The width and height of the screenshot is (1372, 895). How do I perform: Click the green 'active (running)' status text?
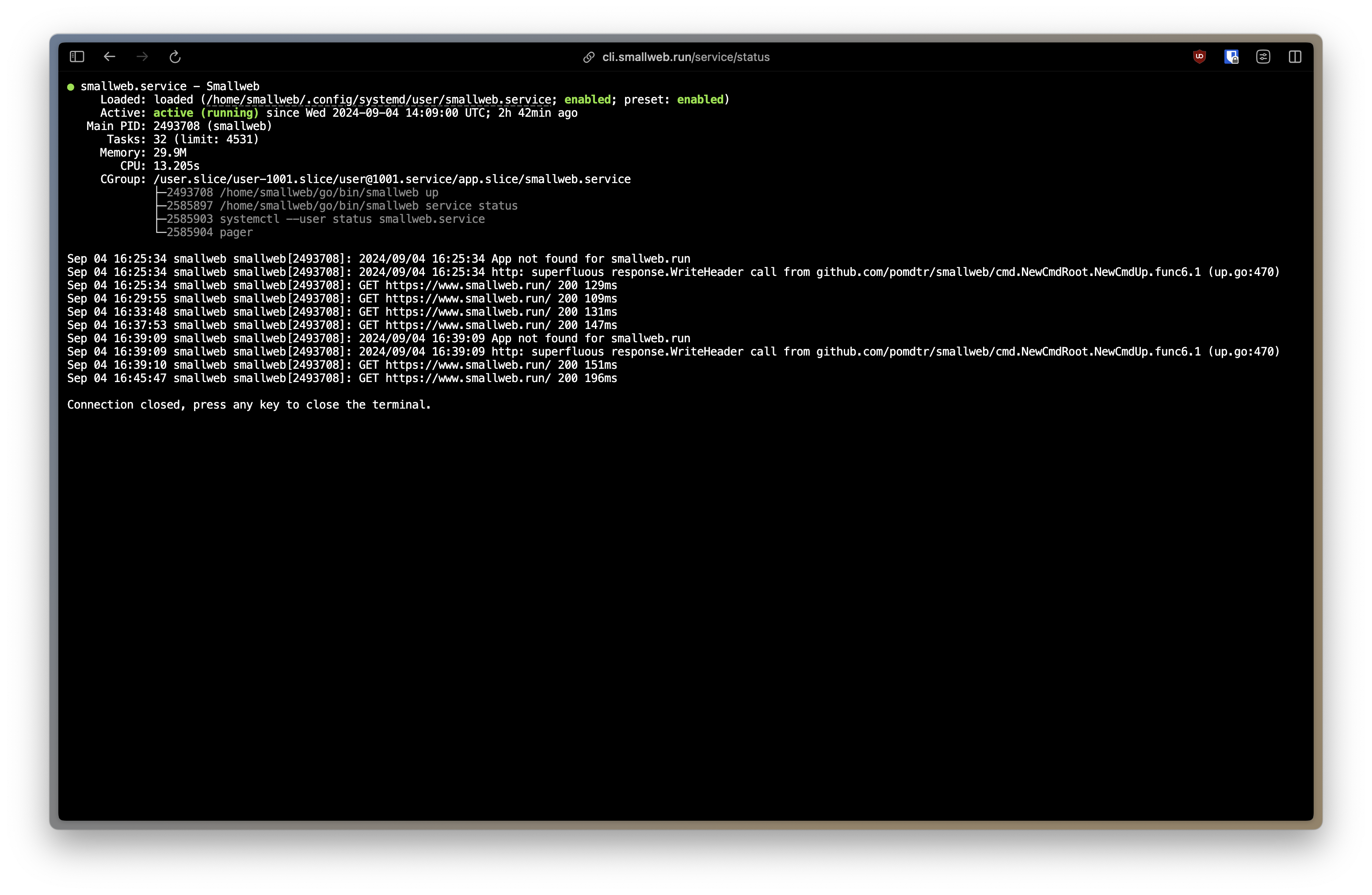206,113
